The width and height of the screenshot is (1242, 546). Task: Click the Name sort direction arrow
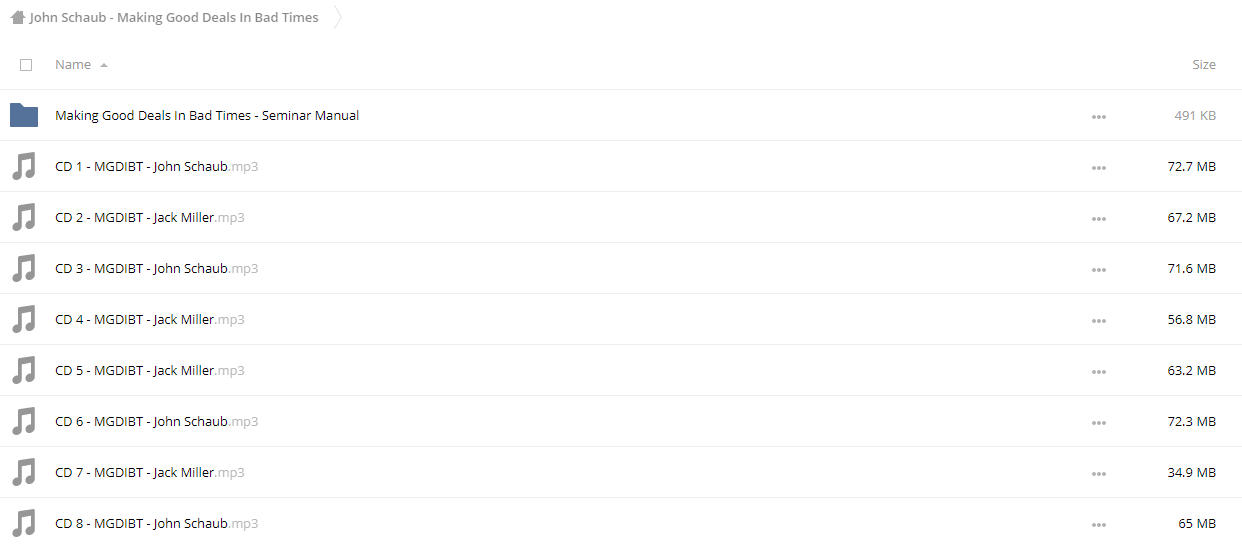pos(104,65)
